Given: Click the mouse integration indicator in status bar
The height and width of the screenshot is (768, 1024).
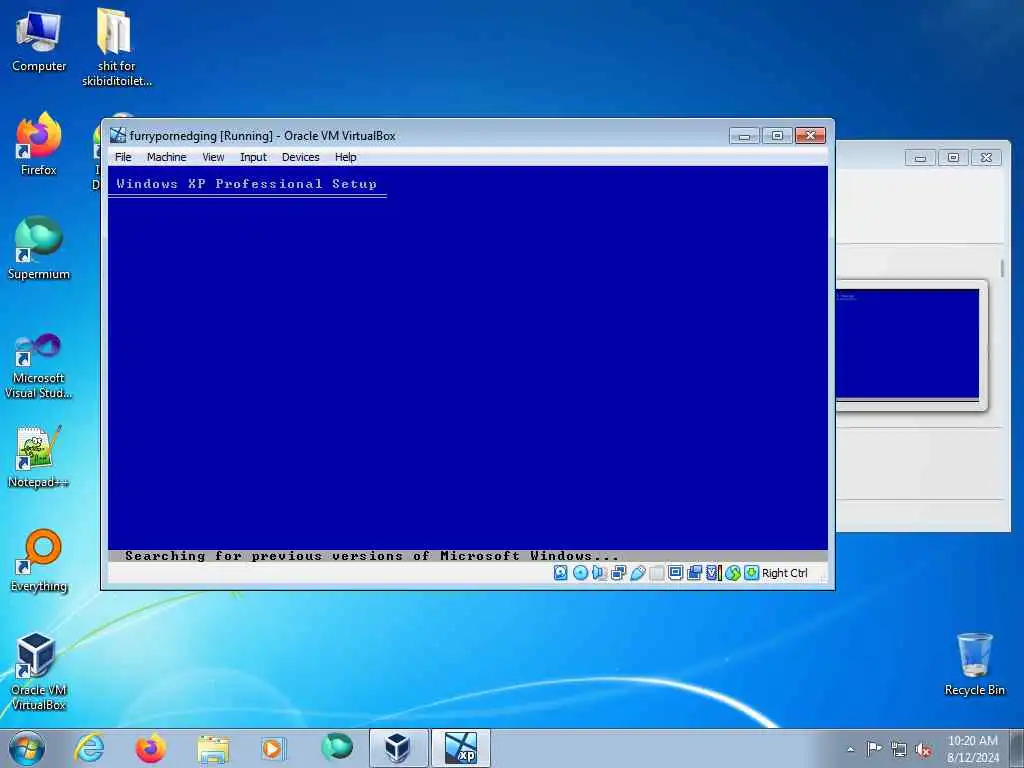Looking at the screenshot, I should [733, 573].
